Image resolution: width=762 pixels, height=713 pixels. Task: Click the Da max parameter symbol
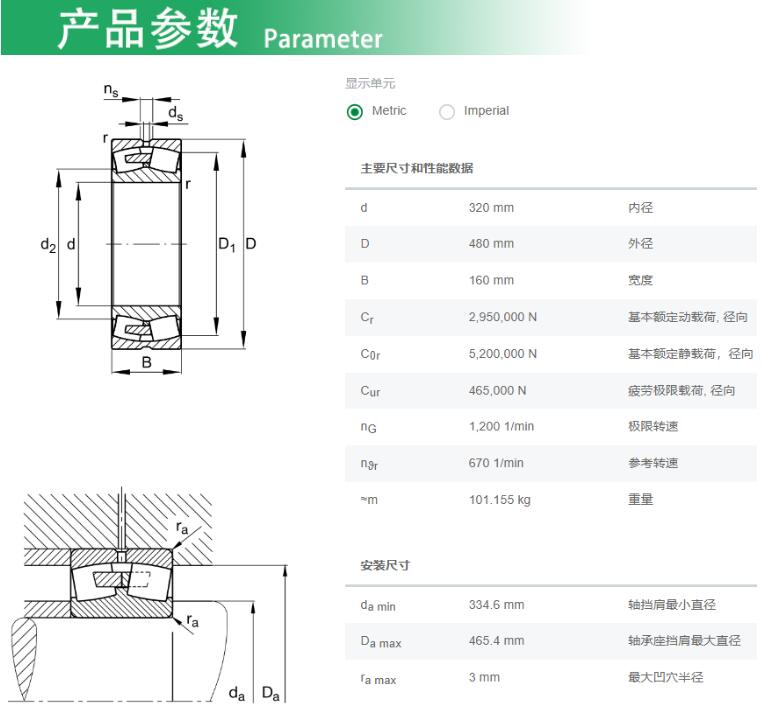coord(381,642)
